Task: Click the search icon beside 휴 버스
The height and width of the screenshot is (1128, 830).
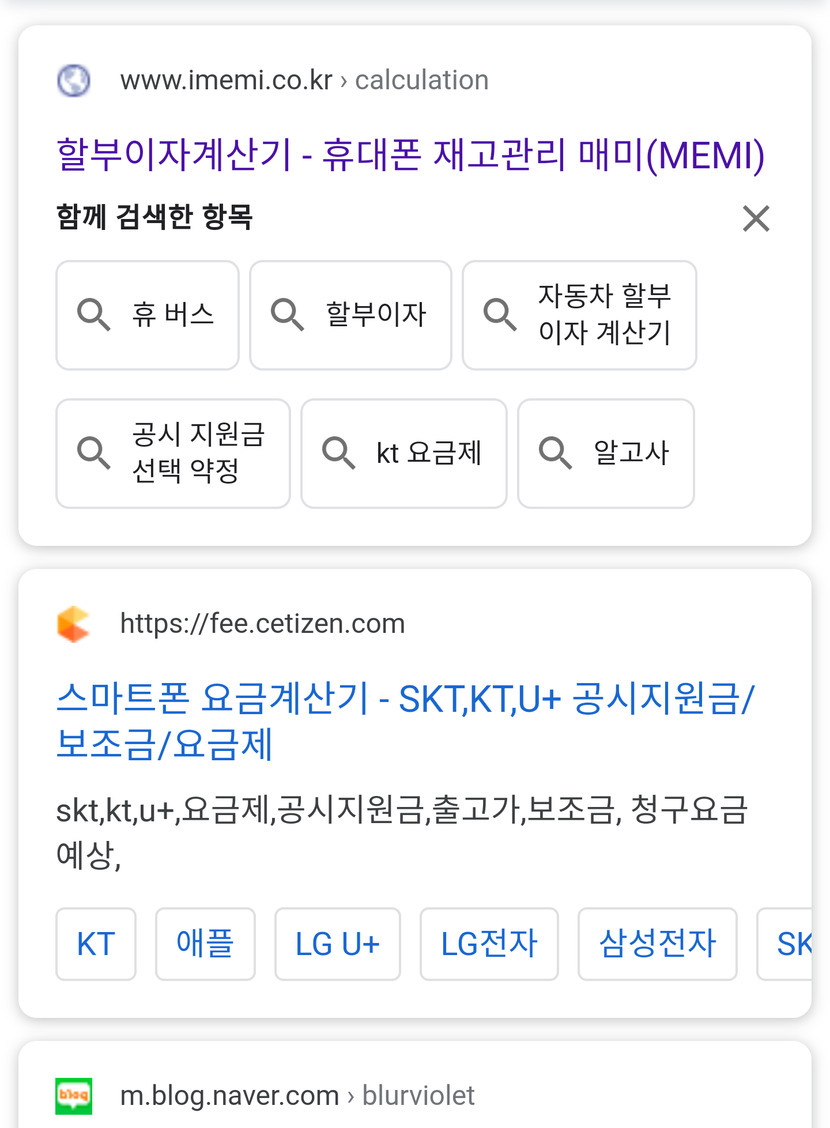Action: (x=94, y=315)
